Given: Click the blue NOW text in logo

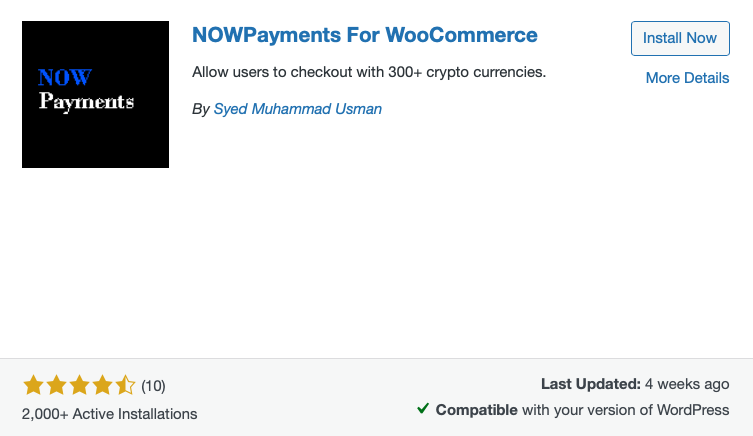Looking at the screenshot, I should point(64,78).
